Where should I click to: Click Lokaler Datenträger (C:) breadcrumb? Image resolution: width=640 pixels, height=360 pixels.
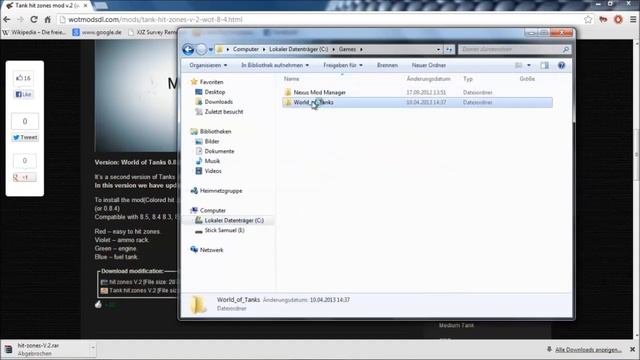point(298,49)
